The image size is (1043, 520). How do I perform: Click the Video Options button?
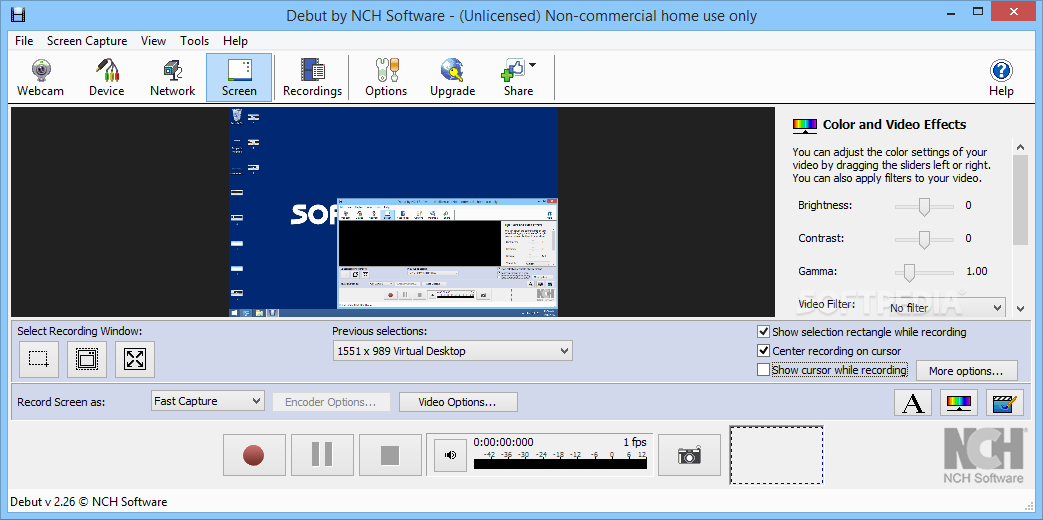point(458,402)
